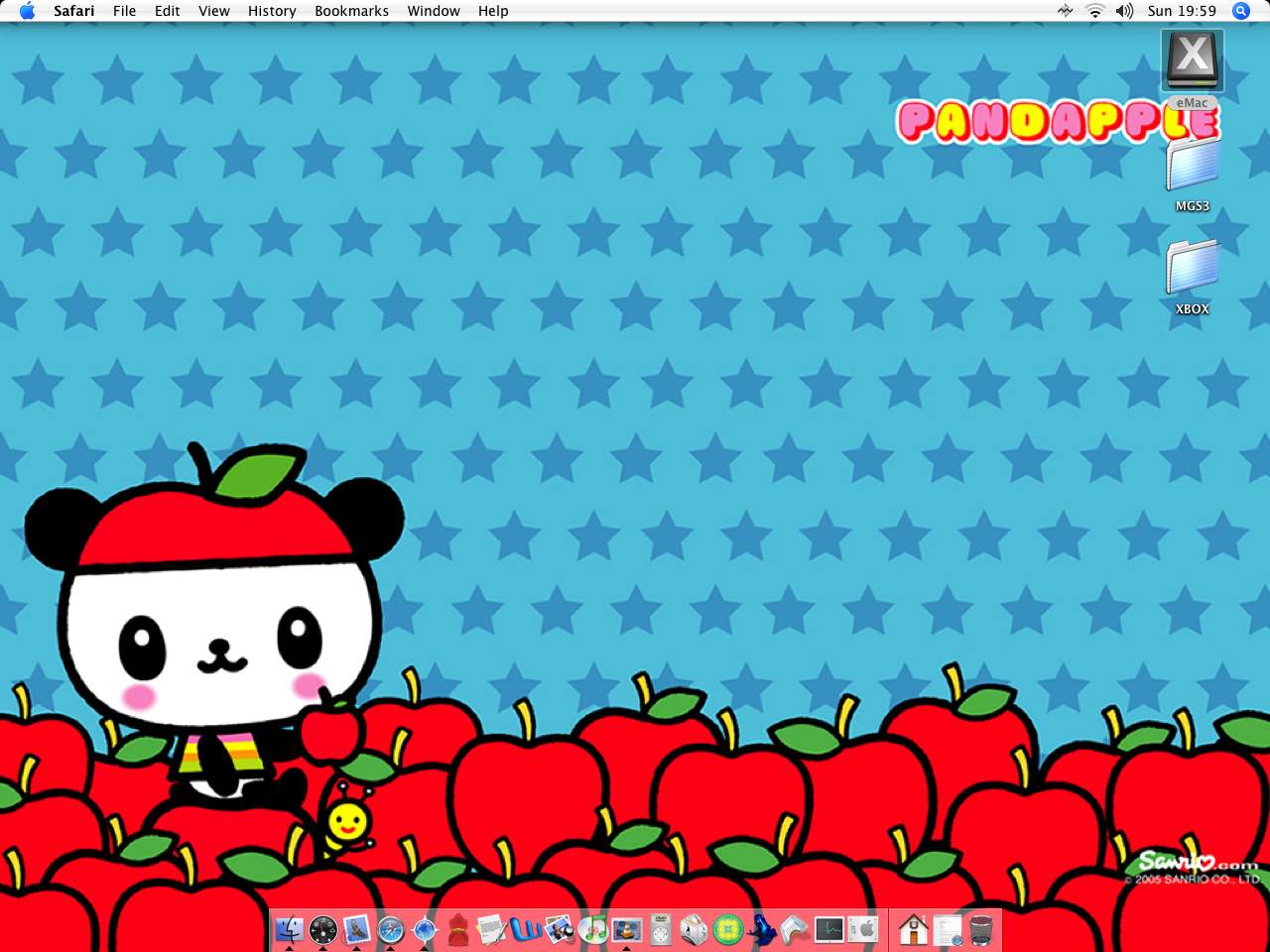Launch the green lime circle app
The height and width of the screenshot is (952, 1270).
pos(728,929)
